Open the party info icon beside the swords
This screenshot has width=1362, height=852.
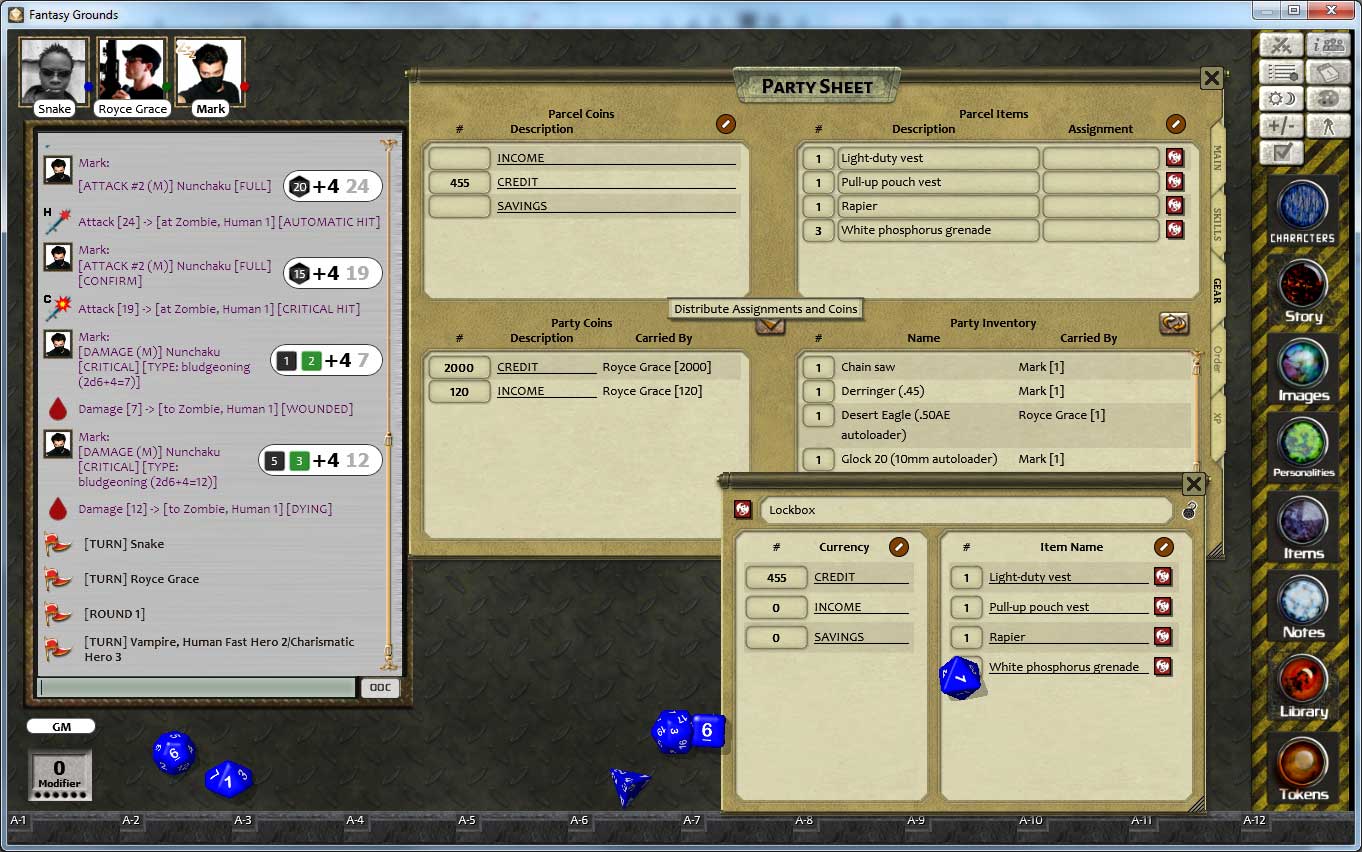click(1329, 44)
